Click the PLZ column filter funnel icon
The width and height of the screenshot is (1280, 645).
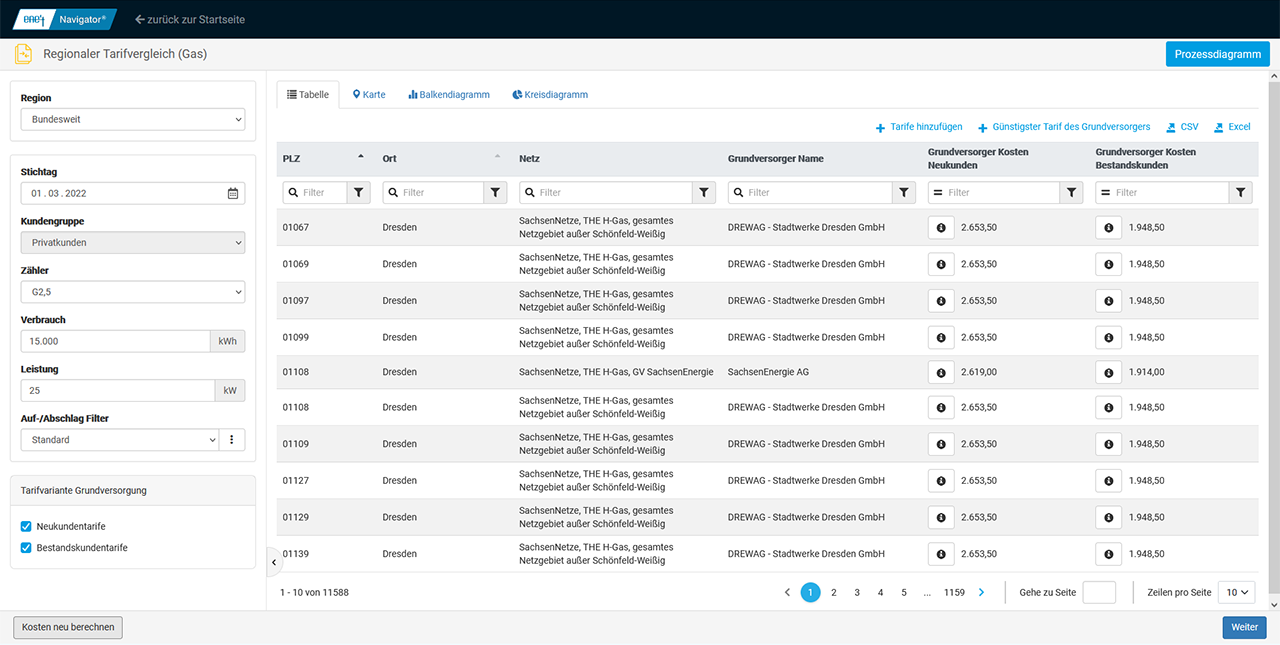click(x=359, y=192)
